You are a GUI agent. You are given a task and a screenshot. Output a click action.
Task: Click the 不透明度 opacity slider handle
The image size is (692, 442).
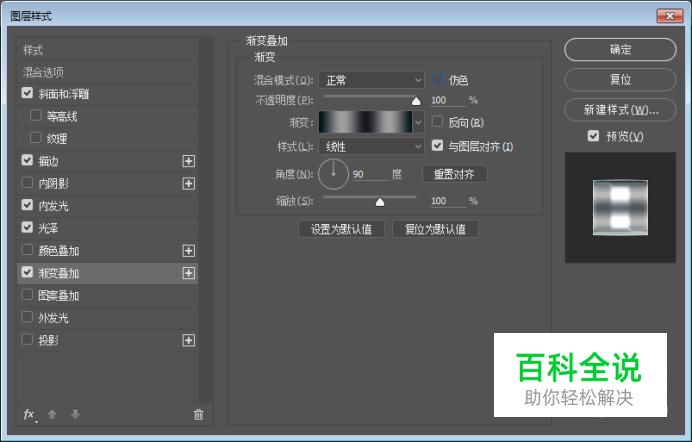[x=416, y=101]
